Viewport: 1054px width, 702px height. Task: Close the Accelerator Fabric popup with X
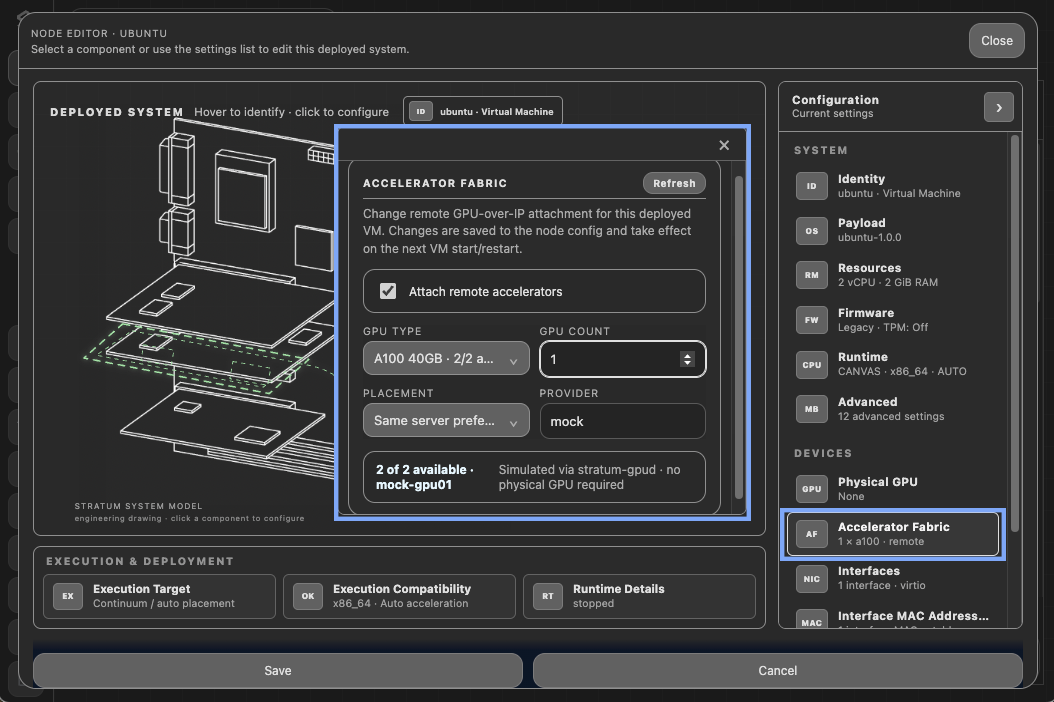(724, 145)
